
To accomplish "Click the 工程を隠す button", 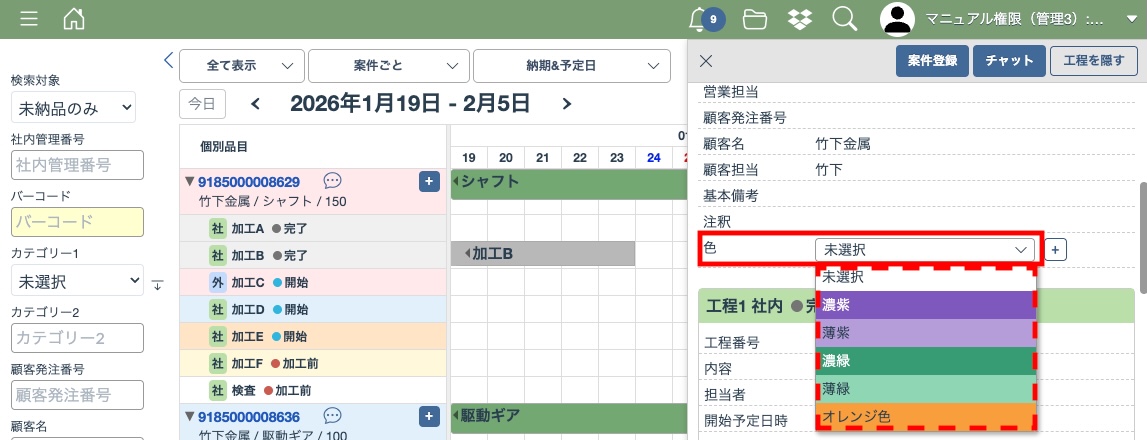I will 1093,61.
